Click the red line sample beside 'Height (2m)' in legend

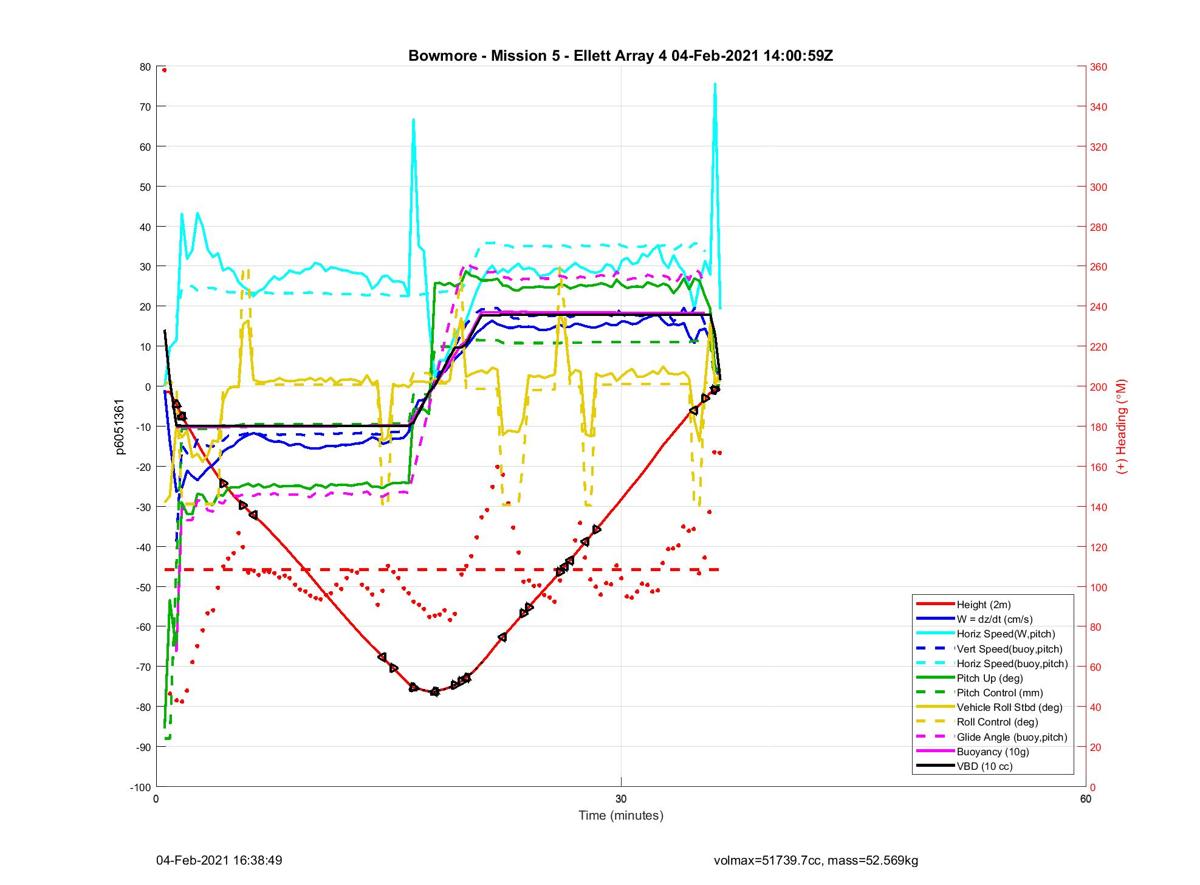tap(934, 604)
